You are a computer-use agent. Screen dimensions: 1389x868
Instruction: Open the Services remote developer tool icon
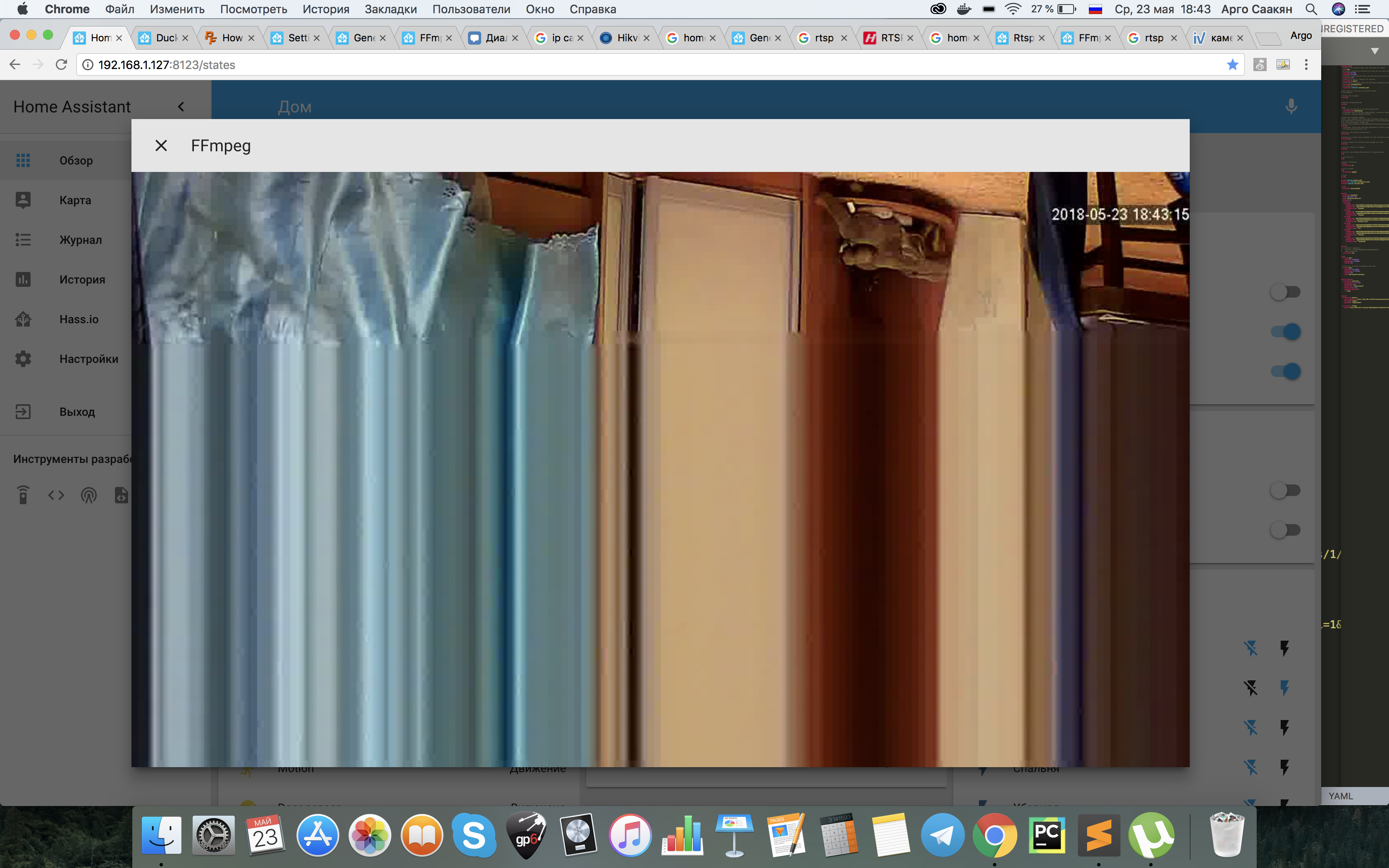[x=23, y=495]
